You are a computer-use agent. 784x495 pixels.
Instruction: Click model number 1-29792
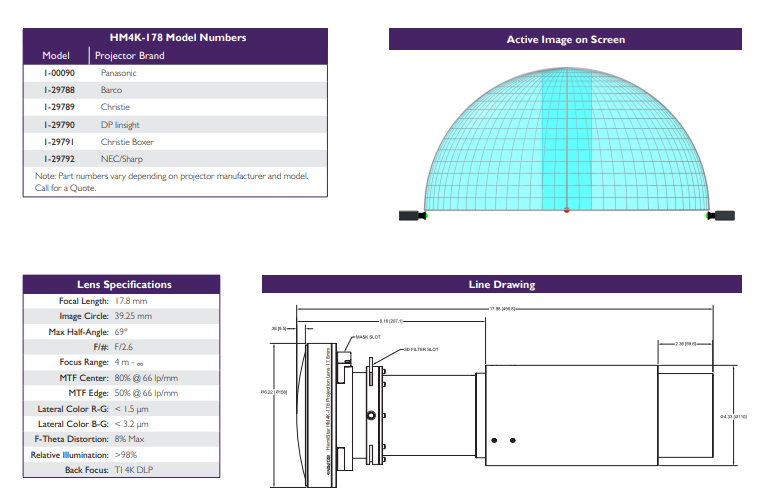59,159
